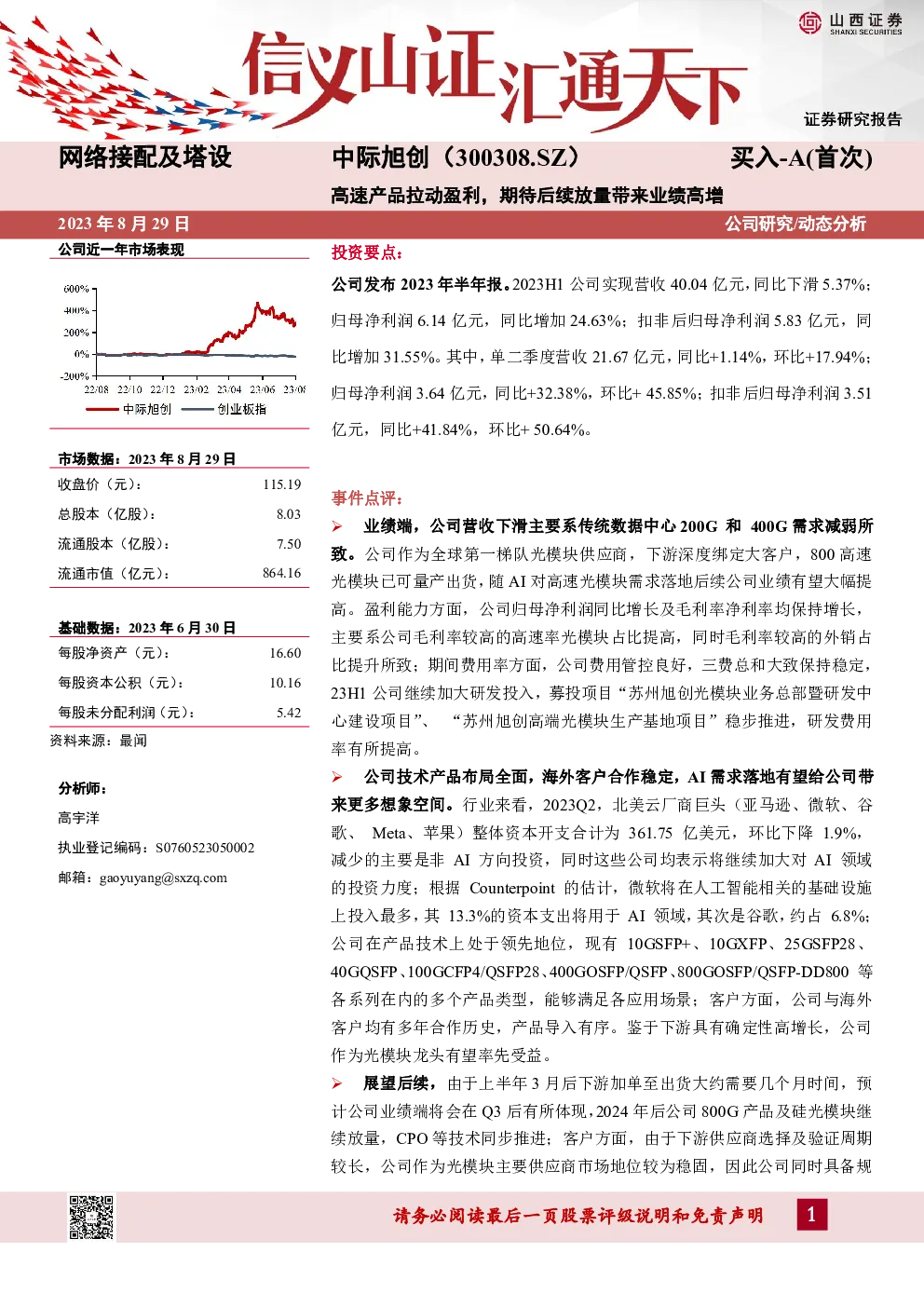This screenshot has width=924, height=1307.
Task: Click the rating text 买入-A(首次)
Action: click(x=801, y=157)
